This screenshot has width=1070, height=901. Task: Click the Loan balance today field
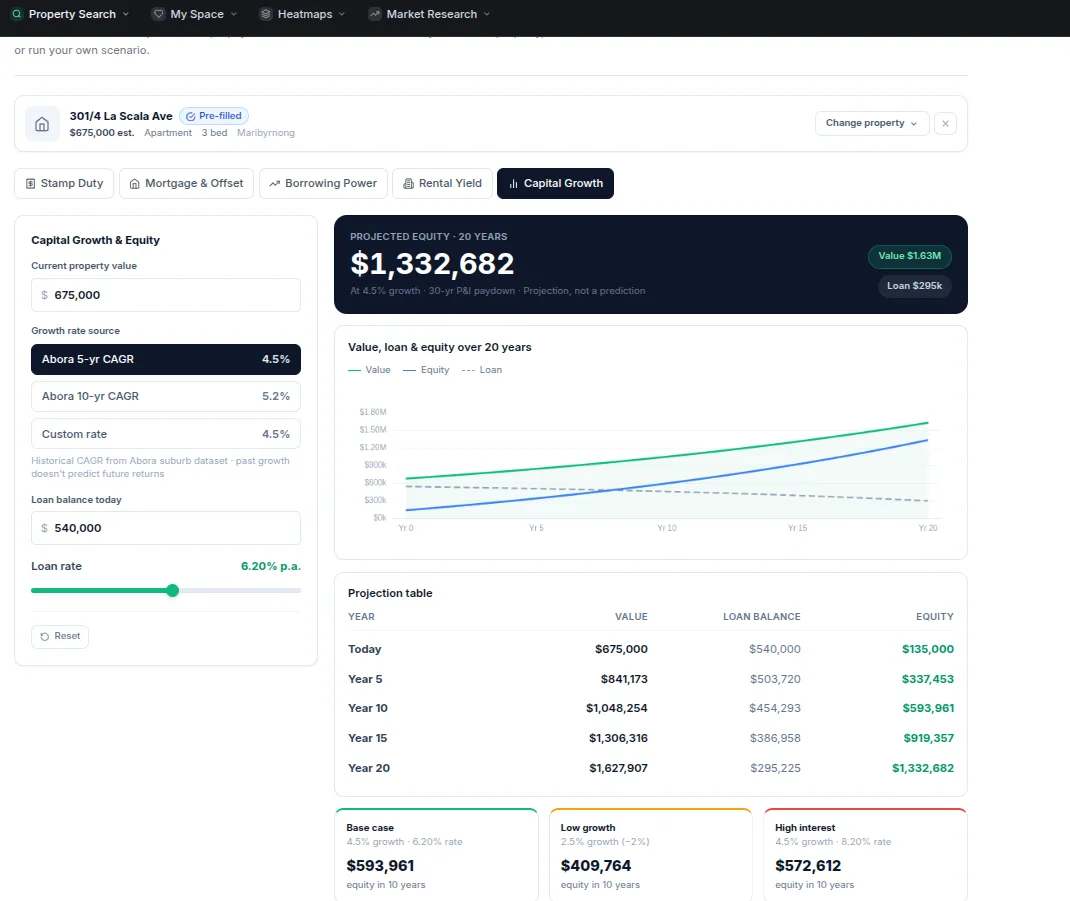point(166,528)
